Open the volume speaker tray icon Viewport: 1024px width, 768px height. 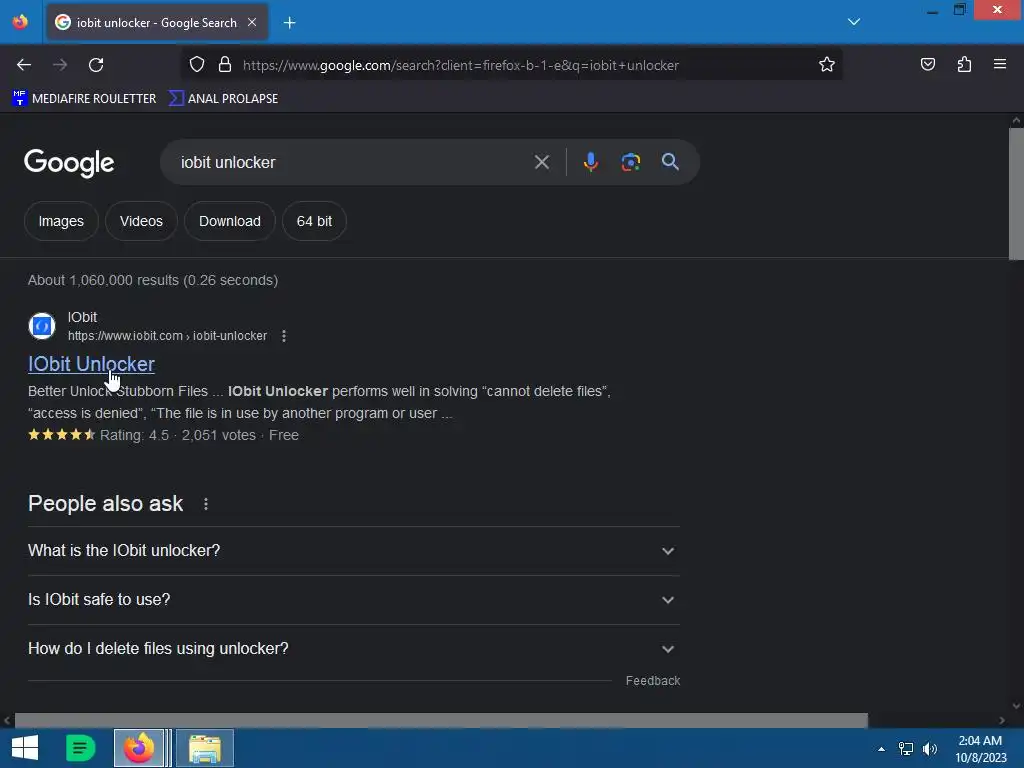point(929,749)
